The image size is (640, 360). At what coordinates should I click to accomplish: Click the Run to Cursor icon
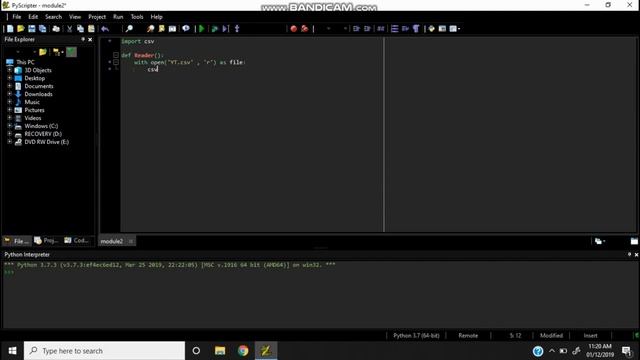(x=226, y=29)
